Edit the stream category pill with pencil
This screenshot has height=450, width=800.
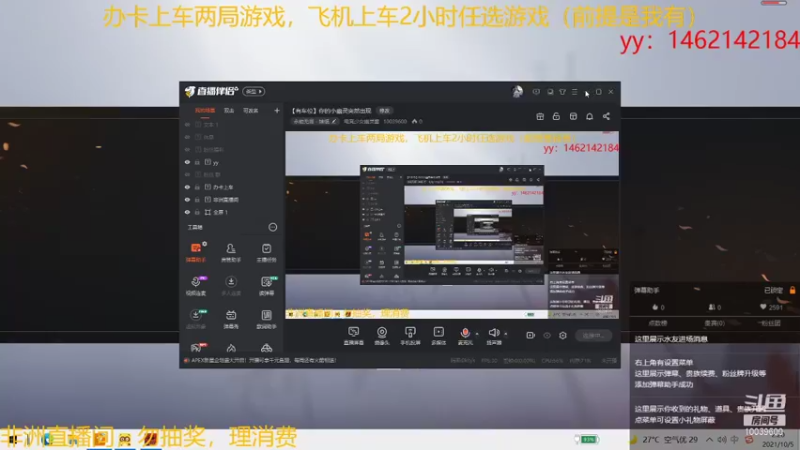point(315,121)
